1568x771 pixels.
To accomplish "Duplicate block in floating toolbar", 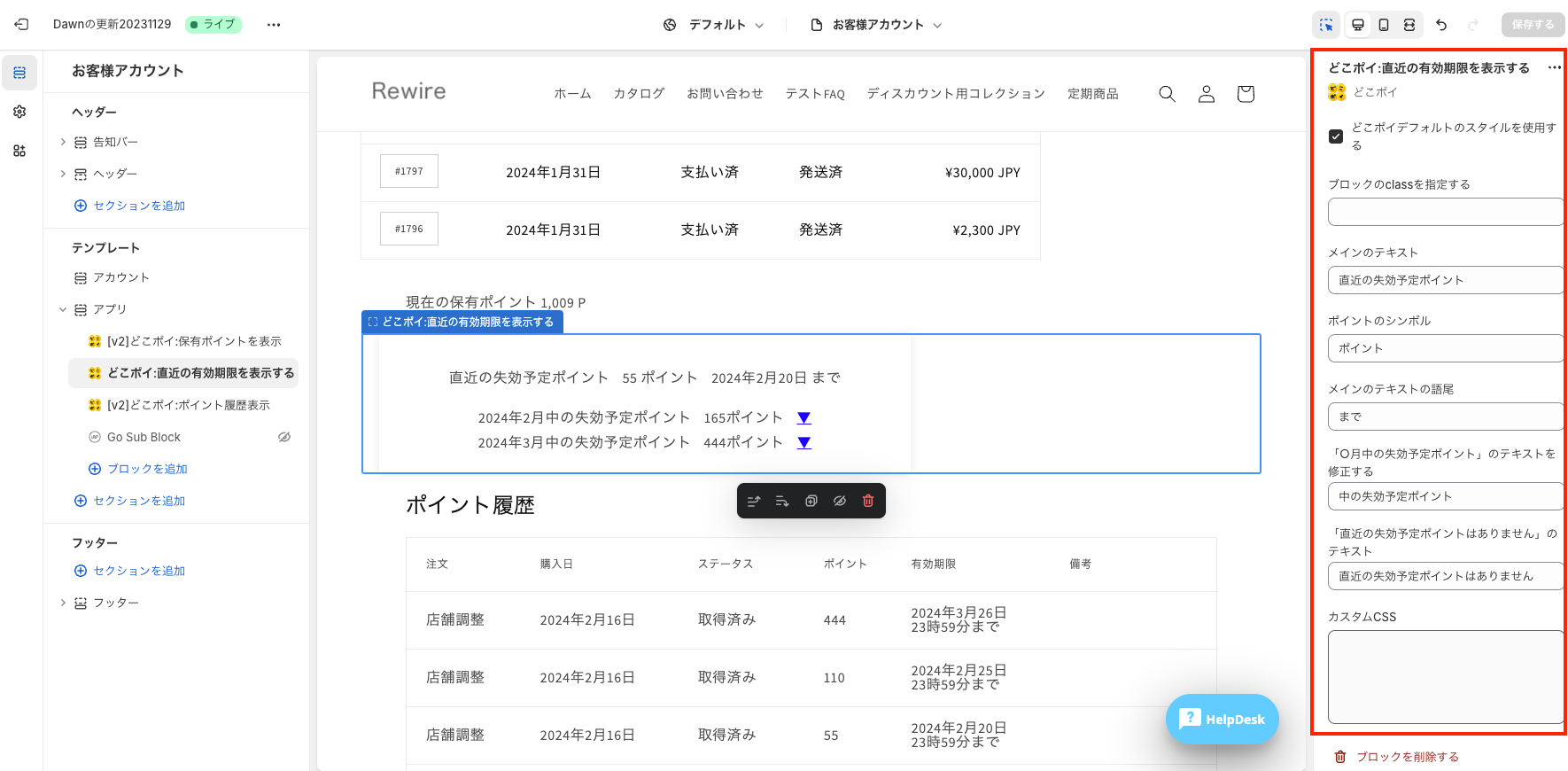I will coord(811,501).
